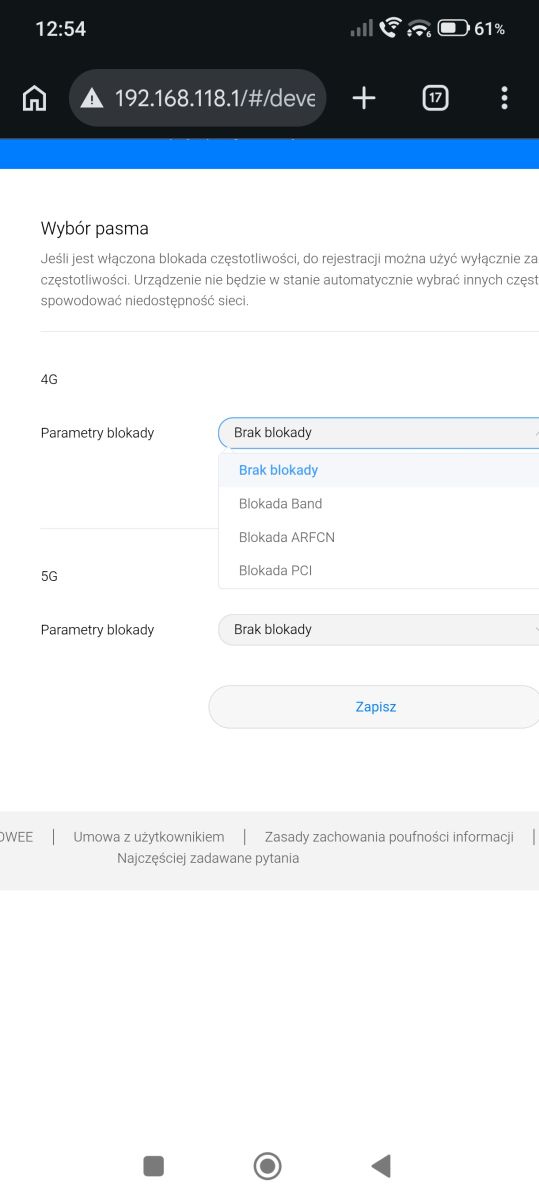
Task: Open Umowa z użytkownikiem link
Action: click(x=149, y=837)
